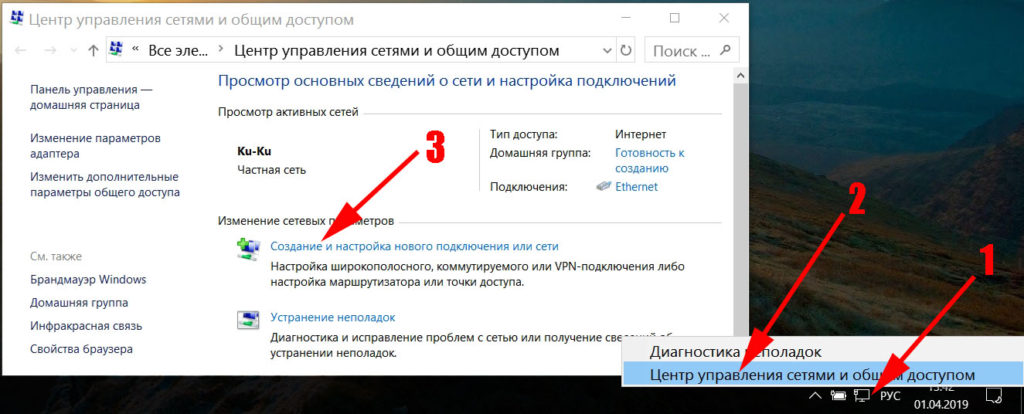
Task: Click the up one level arrow
Action: 93,49
